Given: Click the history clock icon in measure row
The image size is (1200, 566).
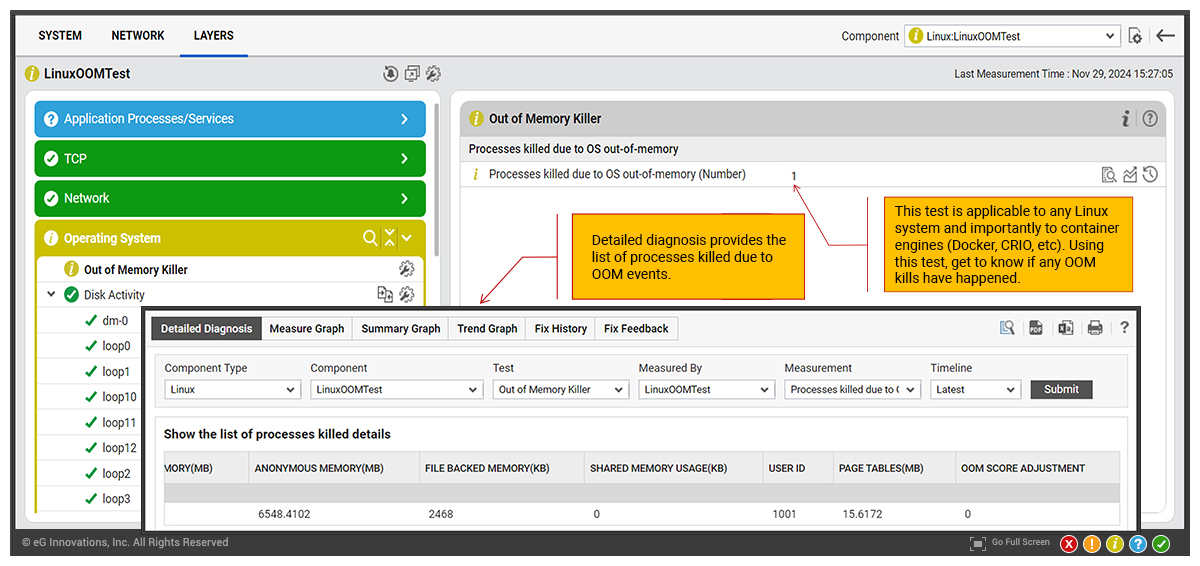Looking at the screenshot, I should pyautogui.click(x=1150, y=175).
